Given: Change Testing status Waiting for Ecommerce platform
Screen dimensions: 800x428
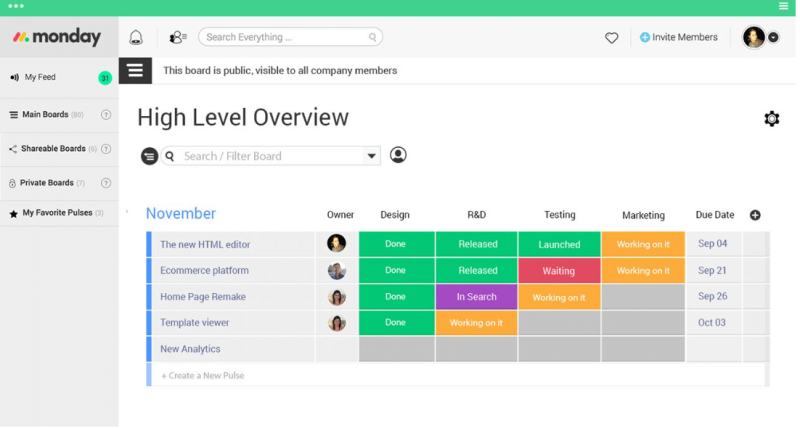Looking at the screenshot, I should coord(559,271).
